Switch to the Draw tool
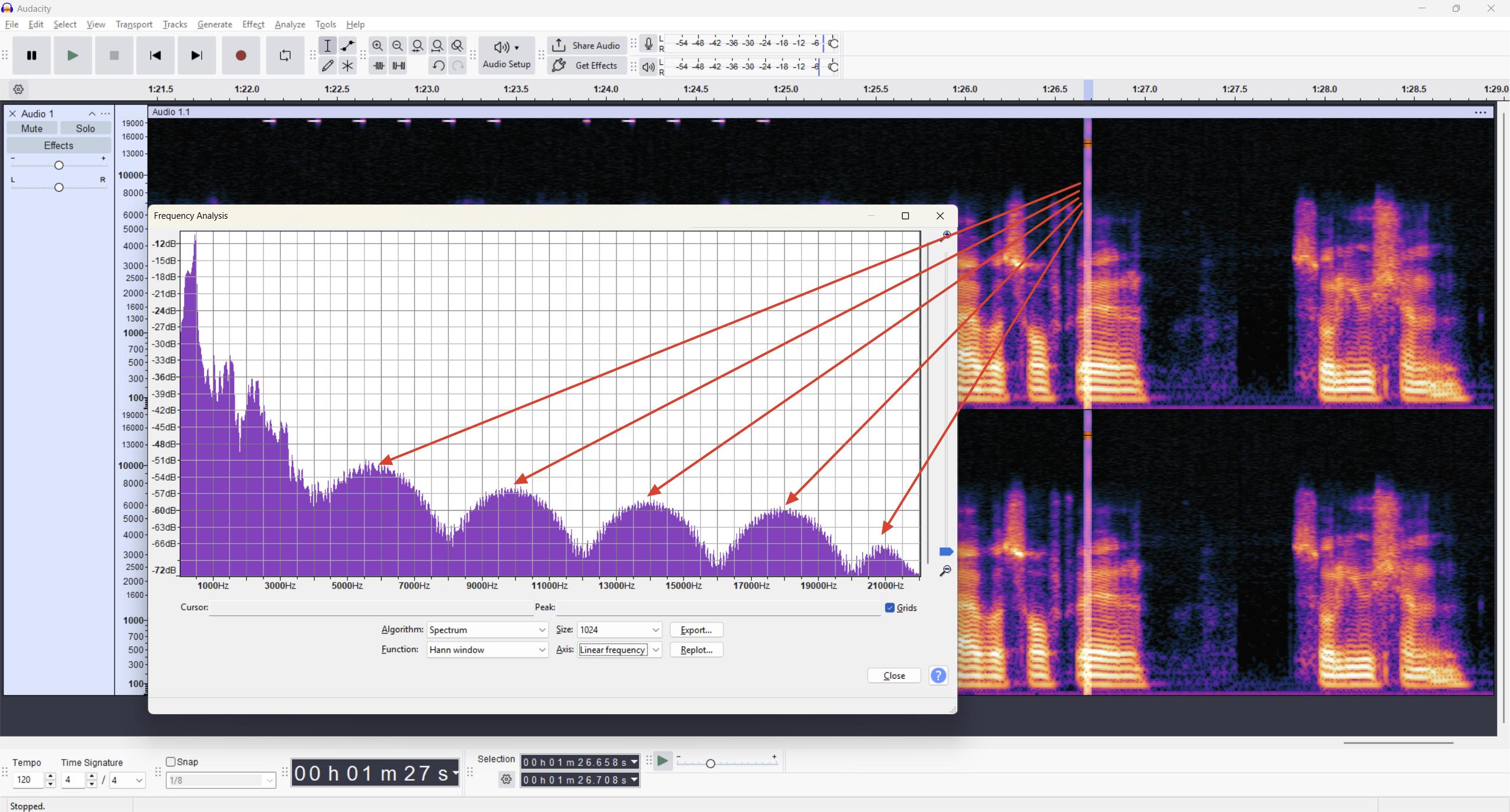Screen dimensions: 1510x812 [x=328, y=65]
